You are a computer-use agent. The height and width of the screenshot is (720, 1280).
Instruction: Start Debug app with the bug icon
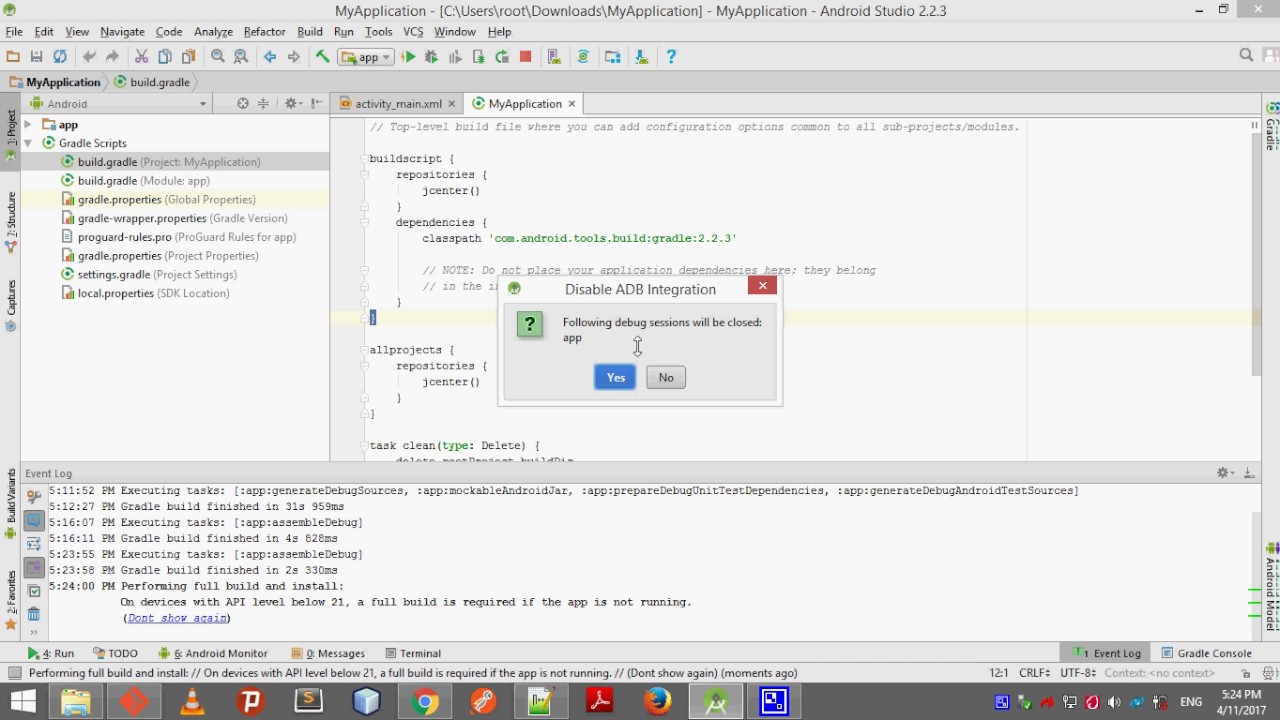point(432,57)
